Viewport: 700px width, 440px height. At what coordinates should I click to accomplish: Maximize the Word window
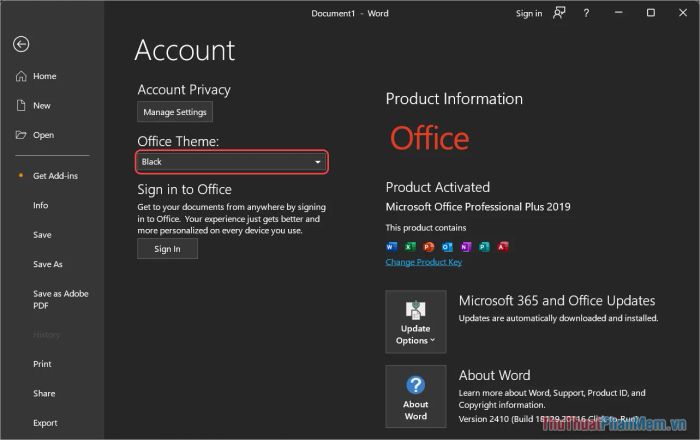(651, 13)
